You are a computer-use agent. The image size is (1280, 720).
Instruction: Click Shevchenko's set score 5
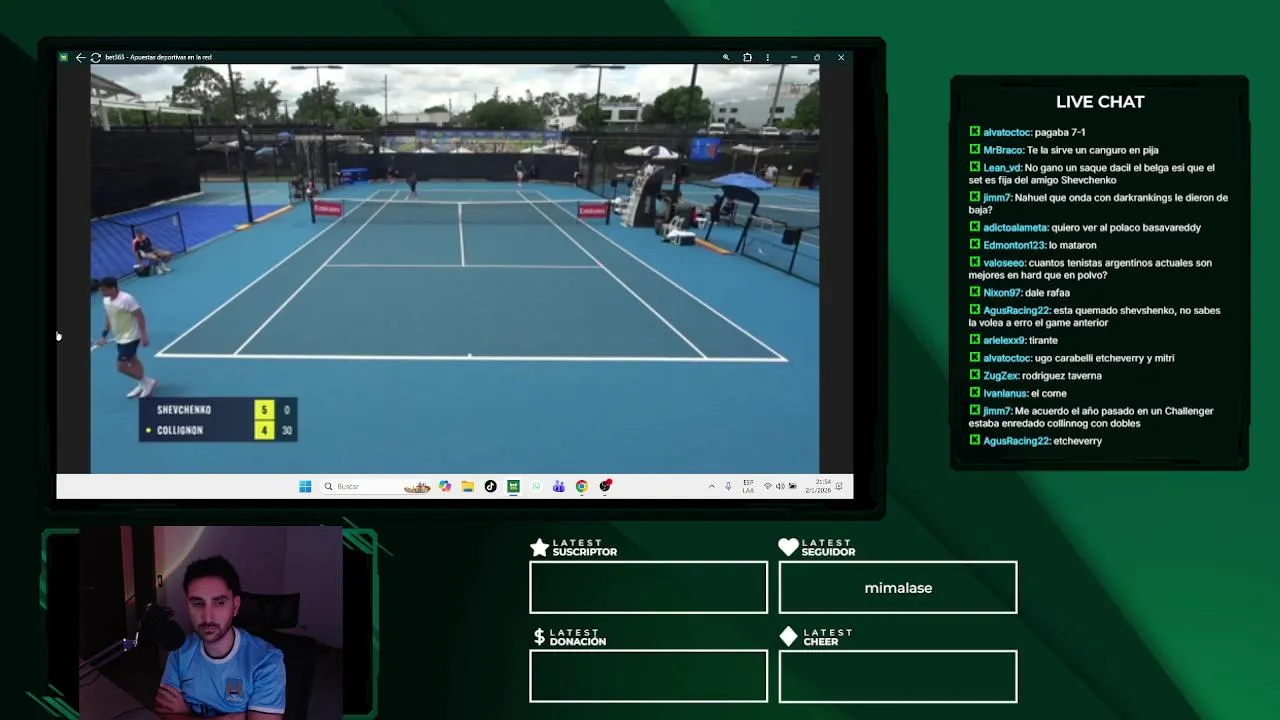click(x=264, y=410)
